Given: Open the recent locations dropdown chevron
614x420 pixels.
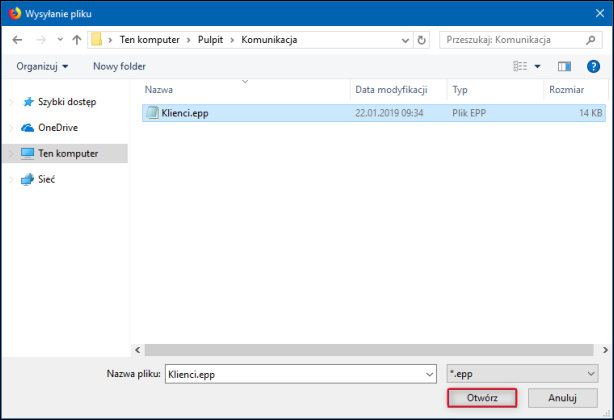Looking at the screenshot, I should pyautogui.click(x=60, y=39).
